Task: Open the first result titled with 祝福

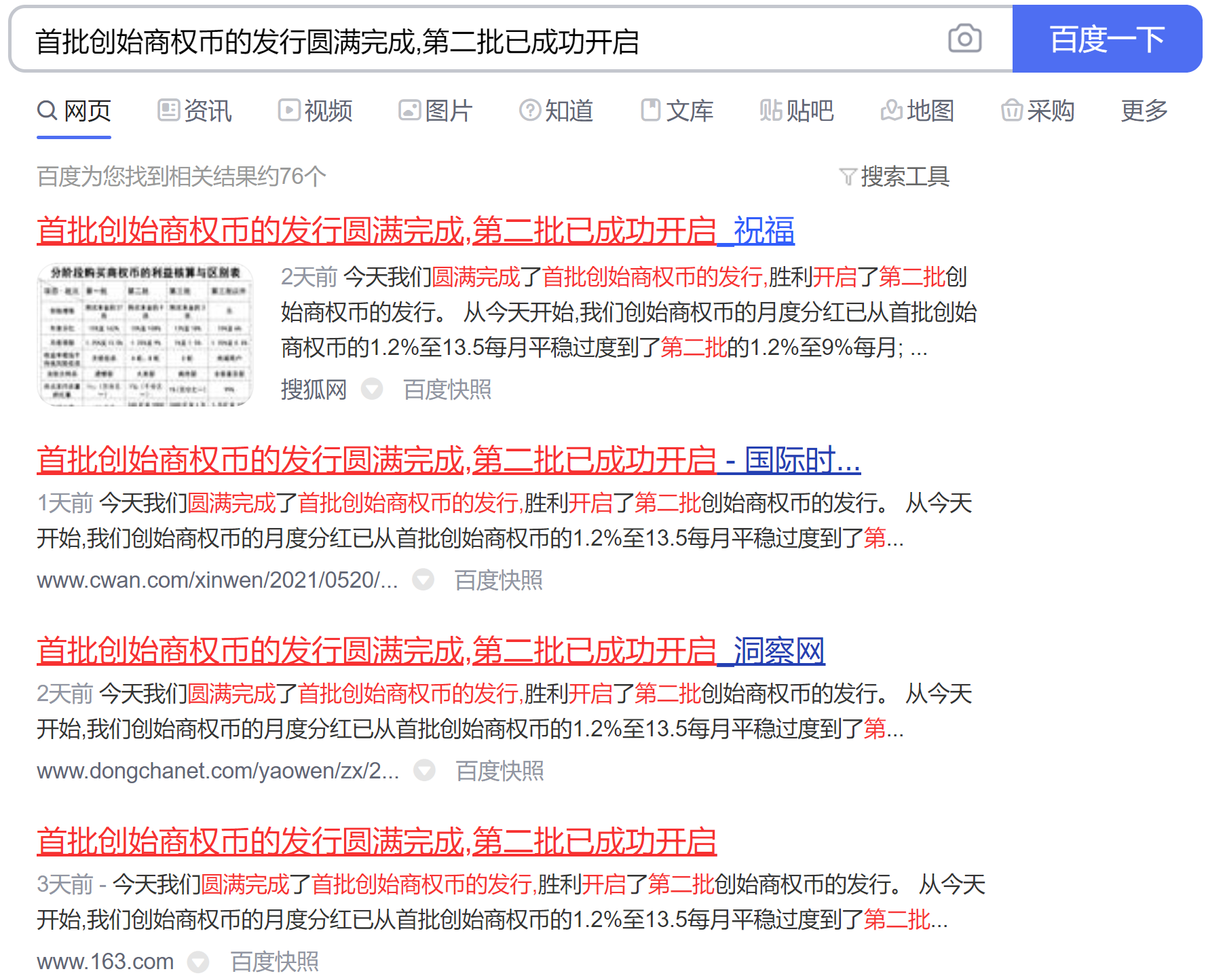Action: [415, 231]
